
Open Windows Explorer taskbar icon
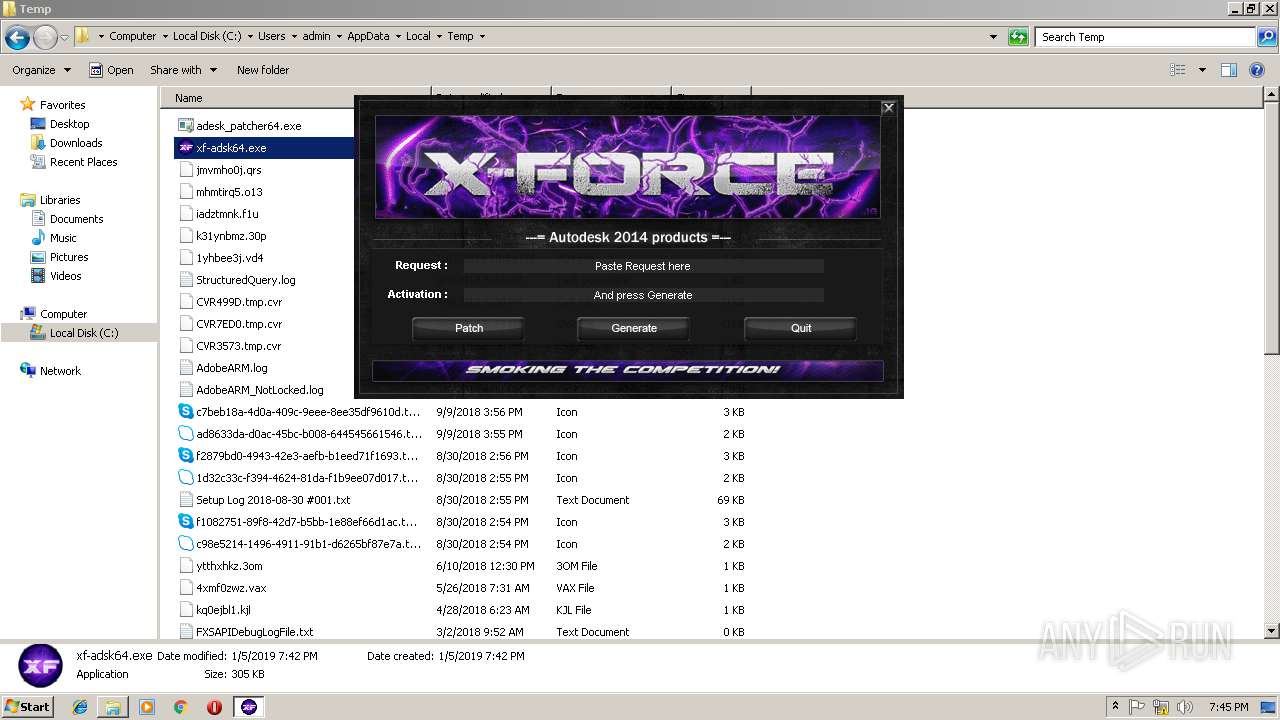(x=113, y=707)
